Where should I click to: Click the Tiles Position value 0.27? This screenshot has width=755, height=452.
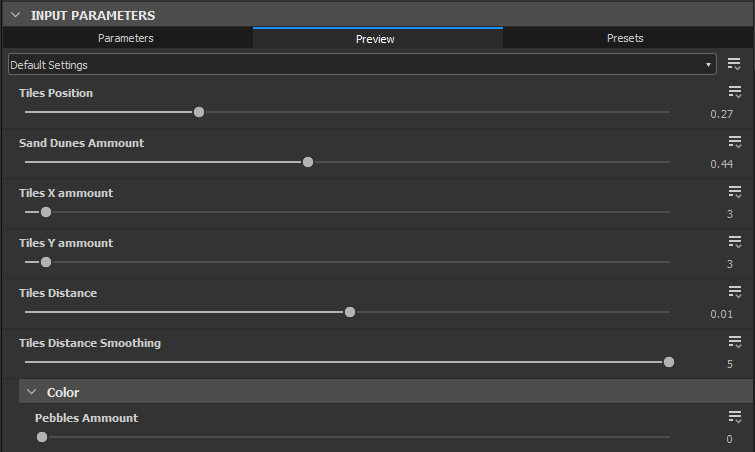[x=722, y=114]
